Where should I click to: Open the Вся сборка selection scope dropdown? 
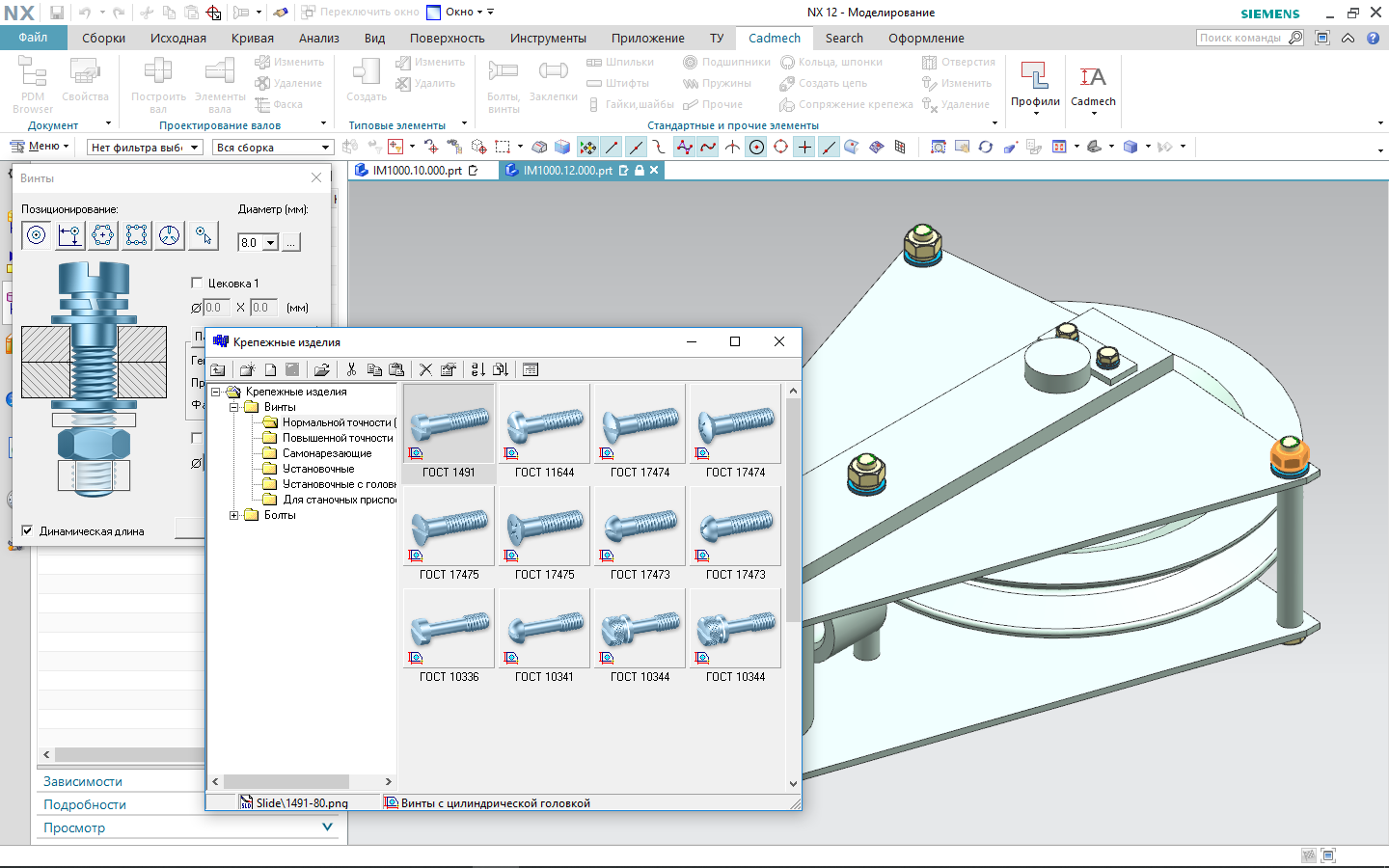pos(325,148)
